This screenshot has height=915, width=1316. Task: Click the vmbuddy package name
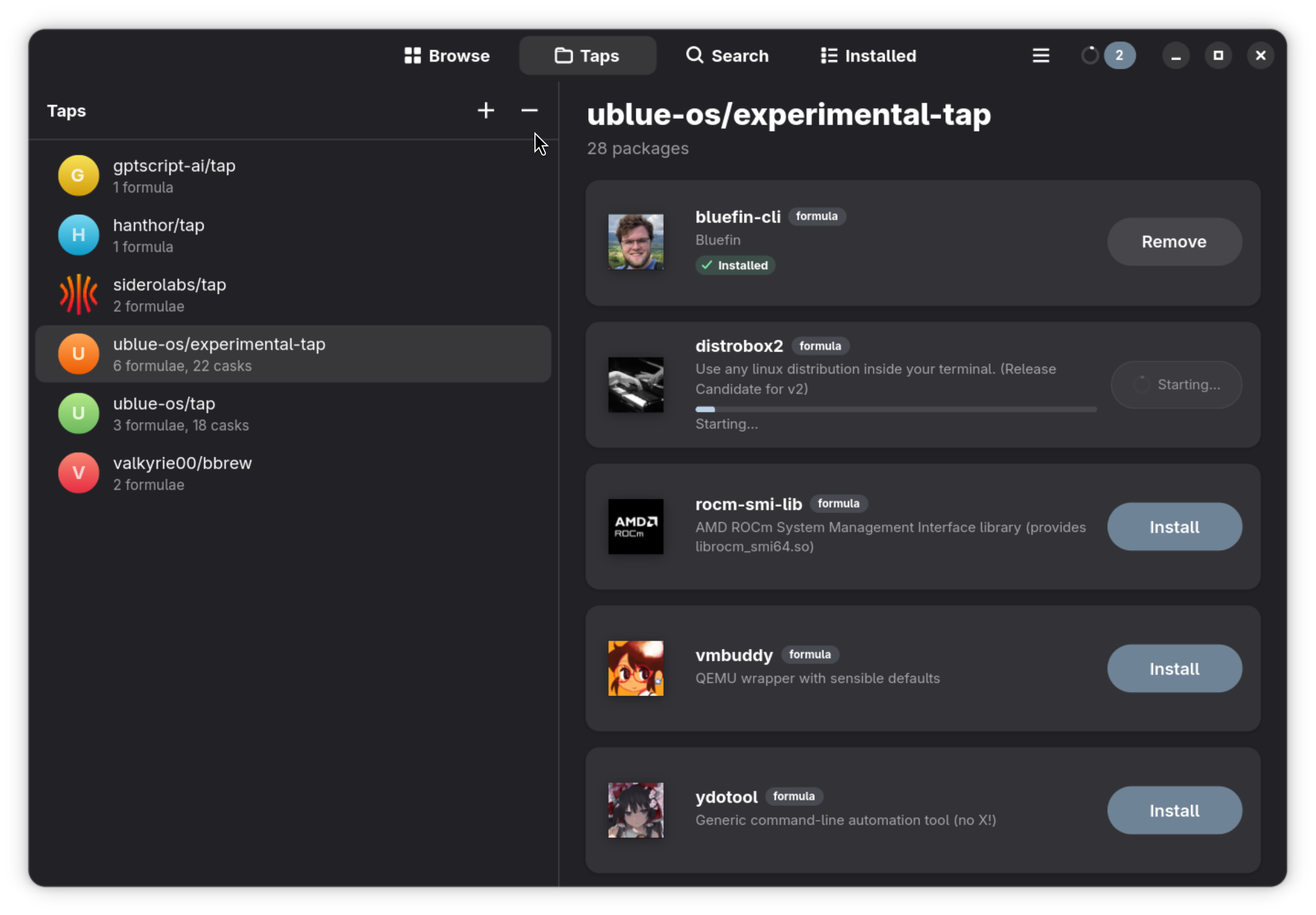734,655
